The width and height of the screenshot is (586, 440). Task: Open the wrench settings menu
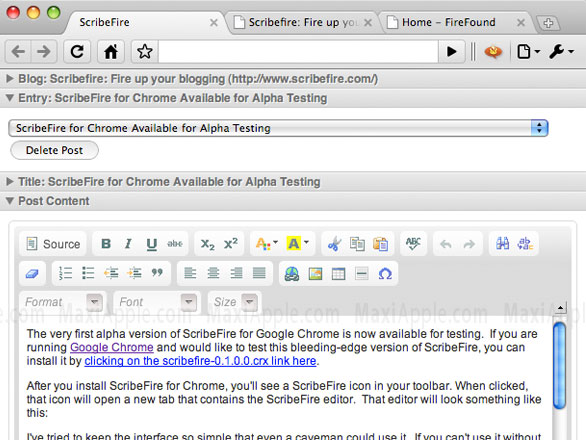(561, 51)
